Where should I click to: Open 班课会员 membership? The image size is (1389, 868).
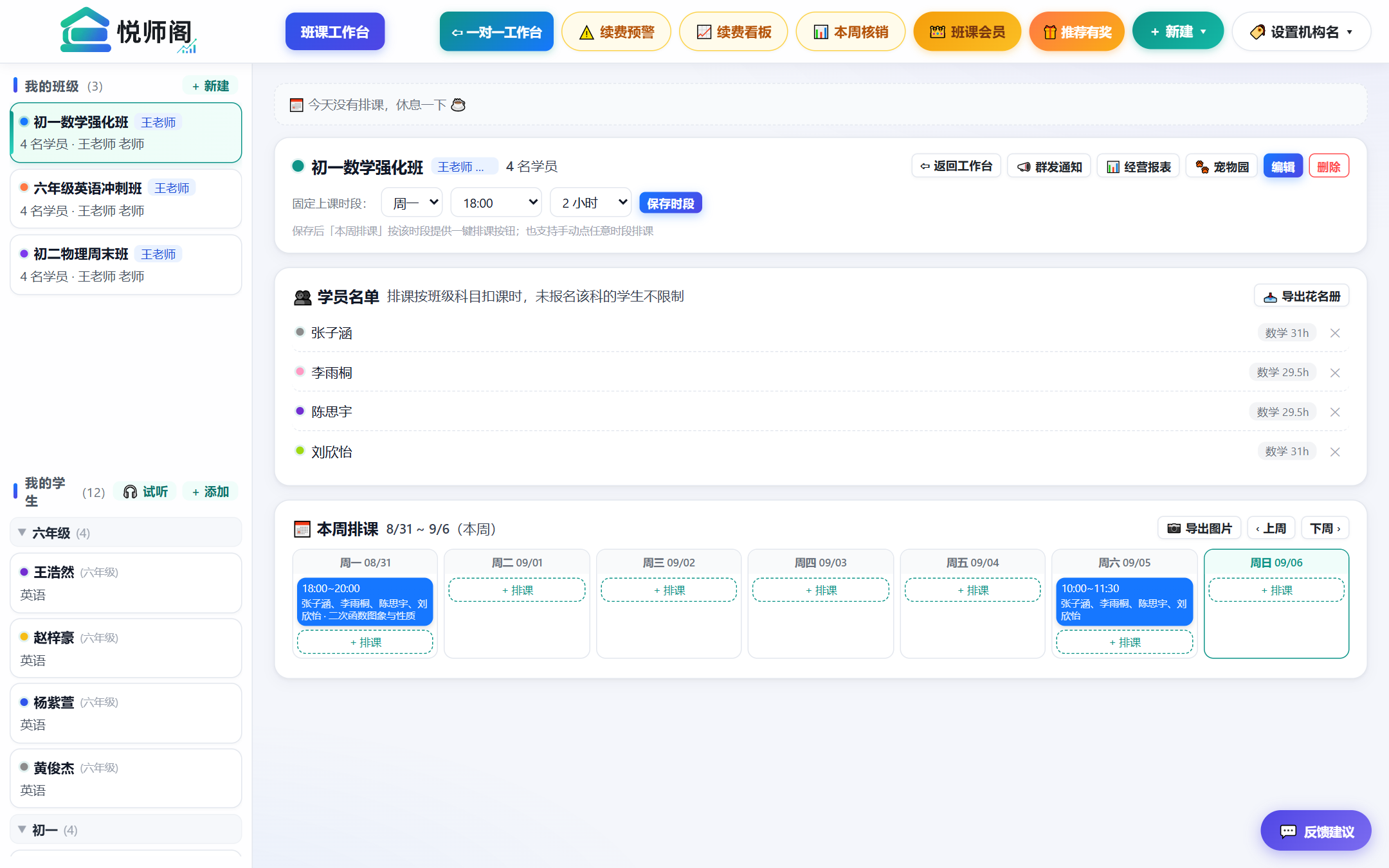967,32
